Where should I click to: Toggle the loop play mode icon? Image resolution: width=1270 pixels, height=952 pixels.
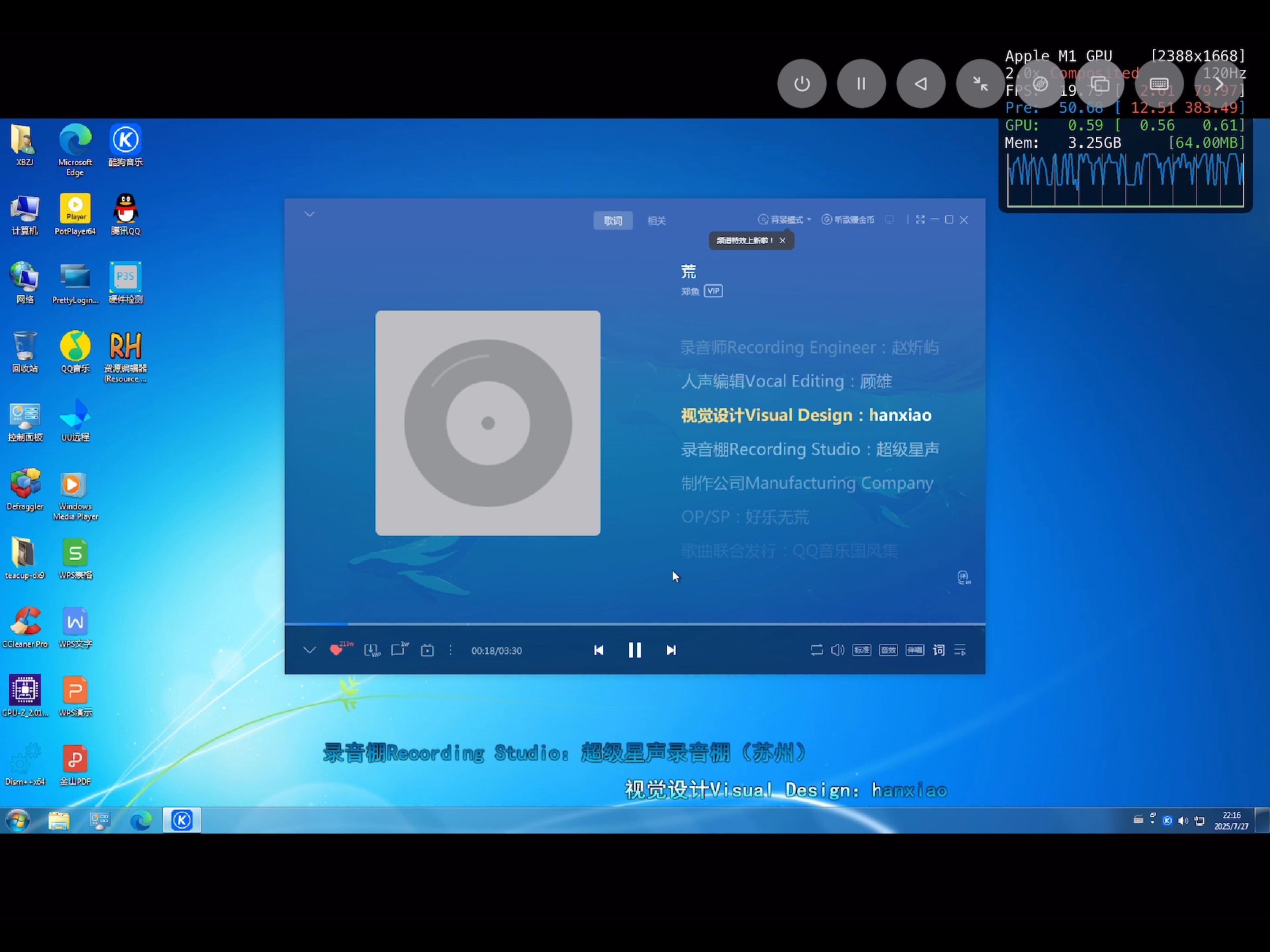816,650
